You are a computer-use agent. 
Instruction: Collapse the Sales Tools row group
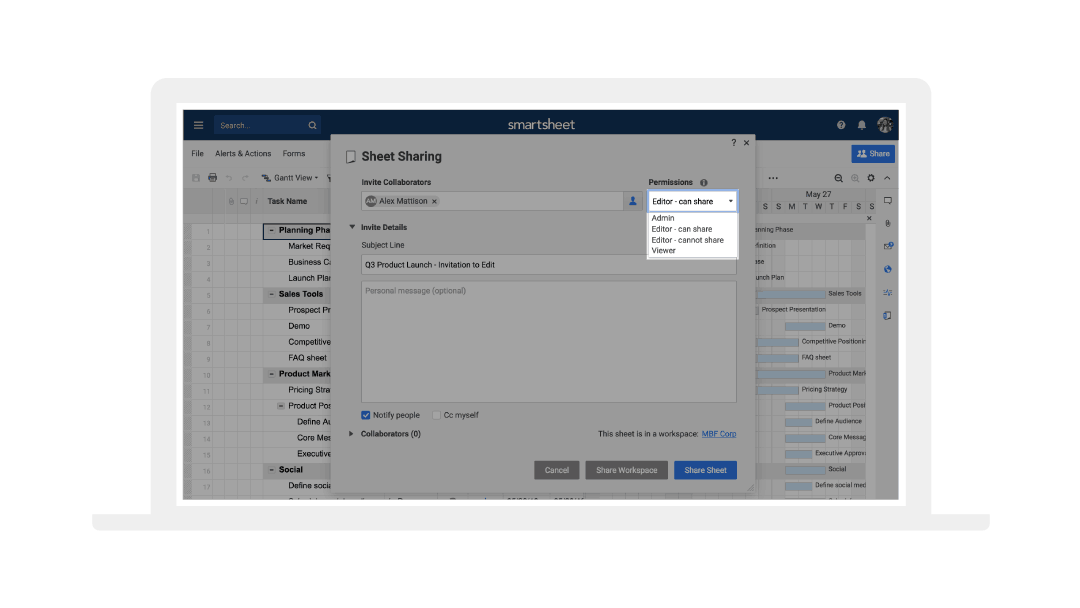[271, 294]
